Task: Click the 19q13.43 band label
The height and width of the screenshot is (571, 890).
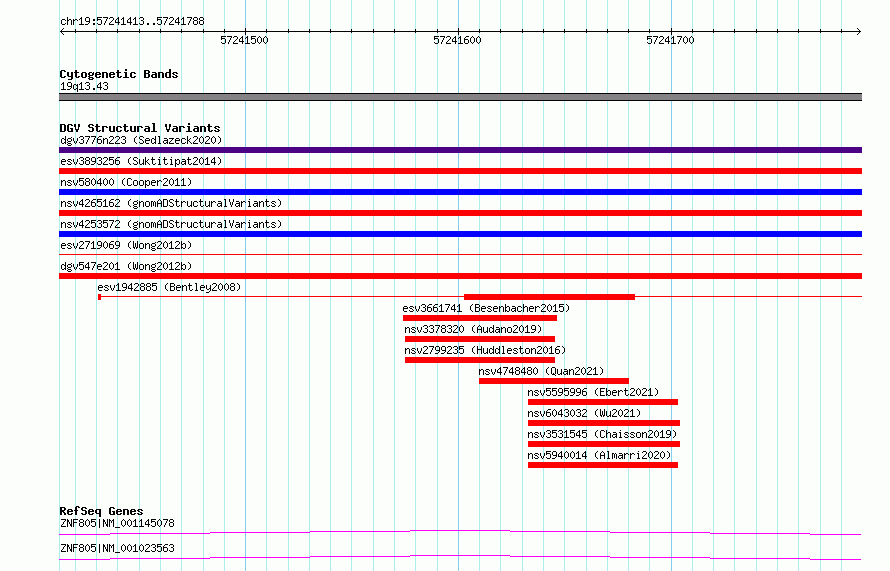Action: coord(84,86)
